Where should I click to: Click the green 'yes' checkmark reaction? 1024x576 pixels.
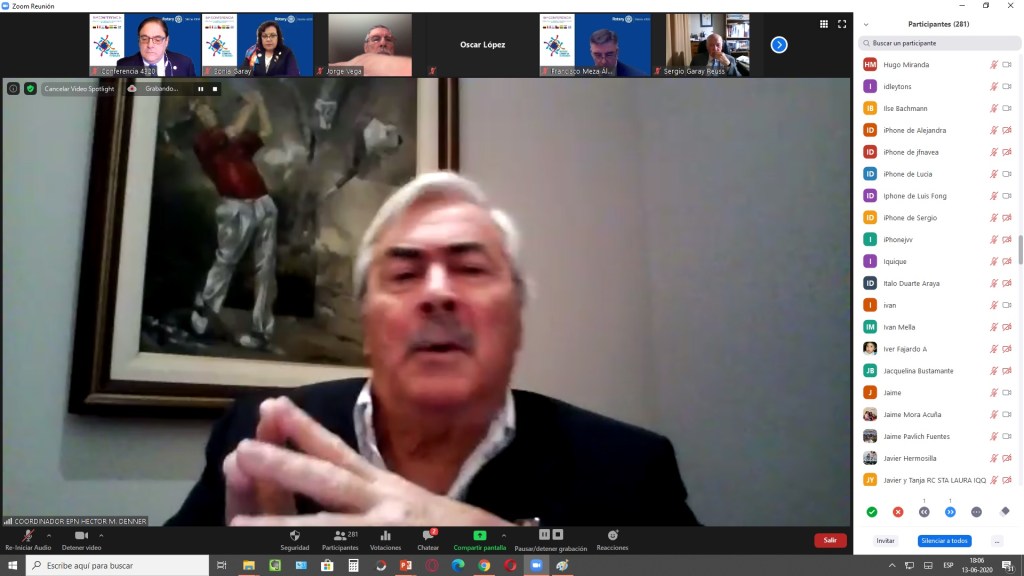click(872, 512)
